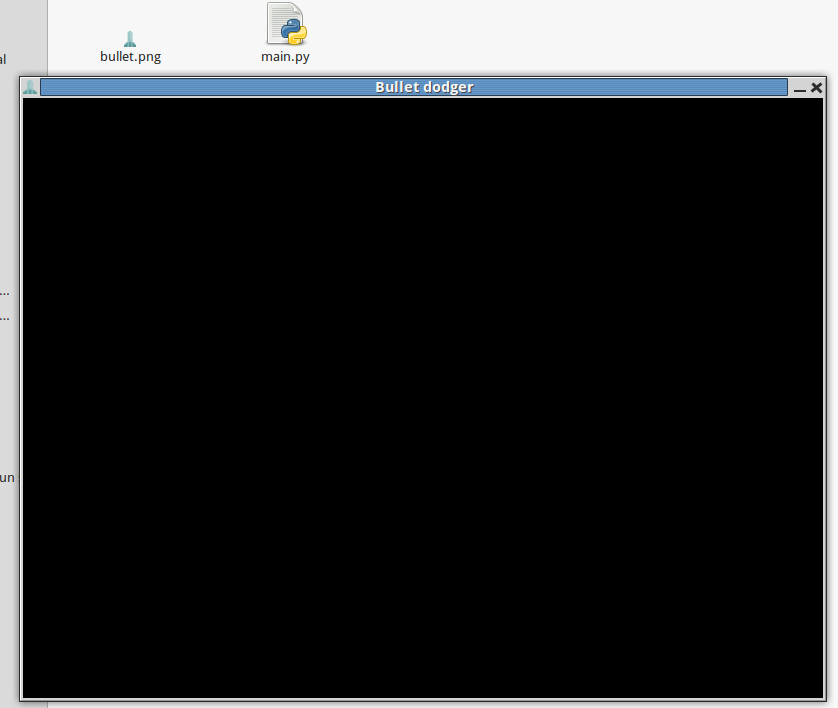
Task: Close the Bullet dodger window
Action: point(816,88)
